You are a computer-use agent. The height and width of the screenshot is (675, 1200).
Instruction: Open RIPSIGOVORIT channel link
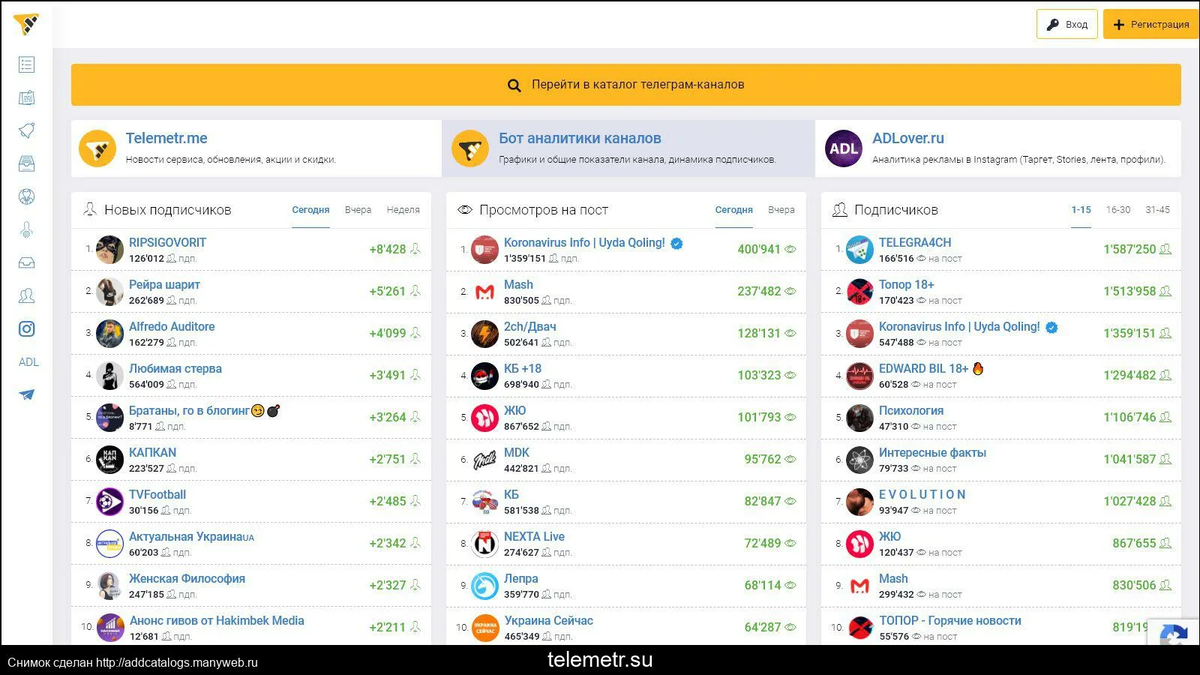point(168,243)
